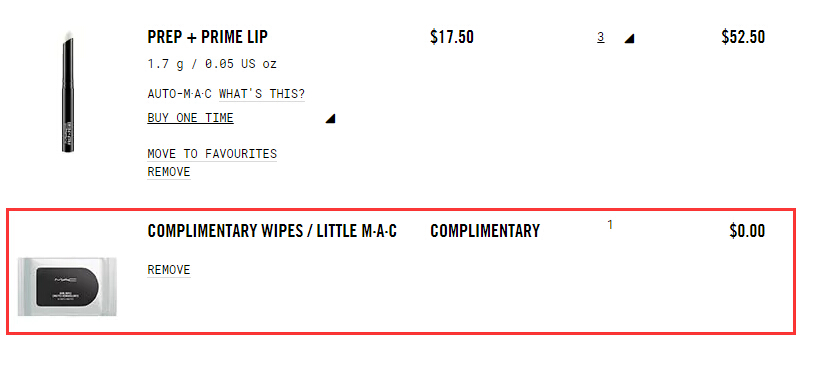Click the COMPLIMENTARY price label
The image size is (834, 367).
[485, 231]
